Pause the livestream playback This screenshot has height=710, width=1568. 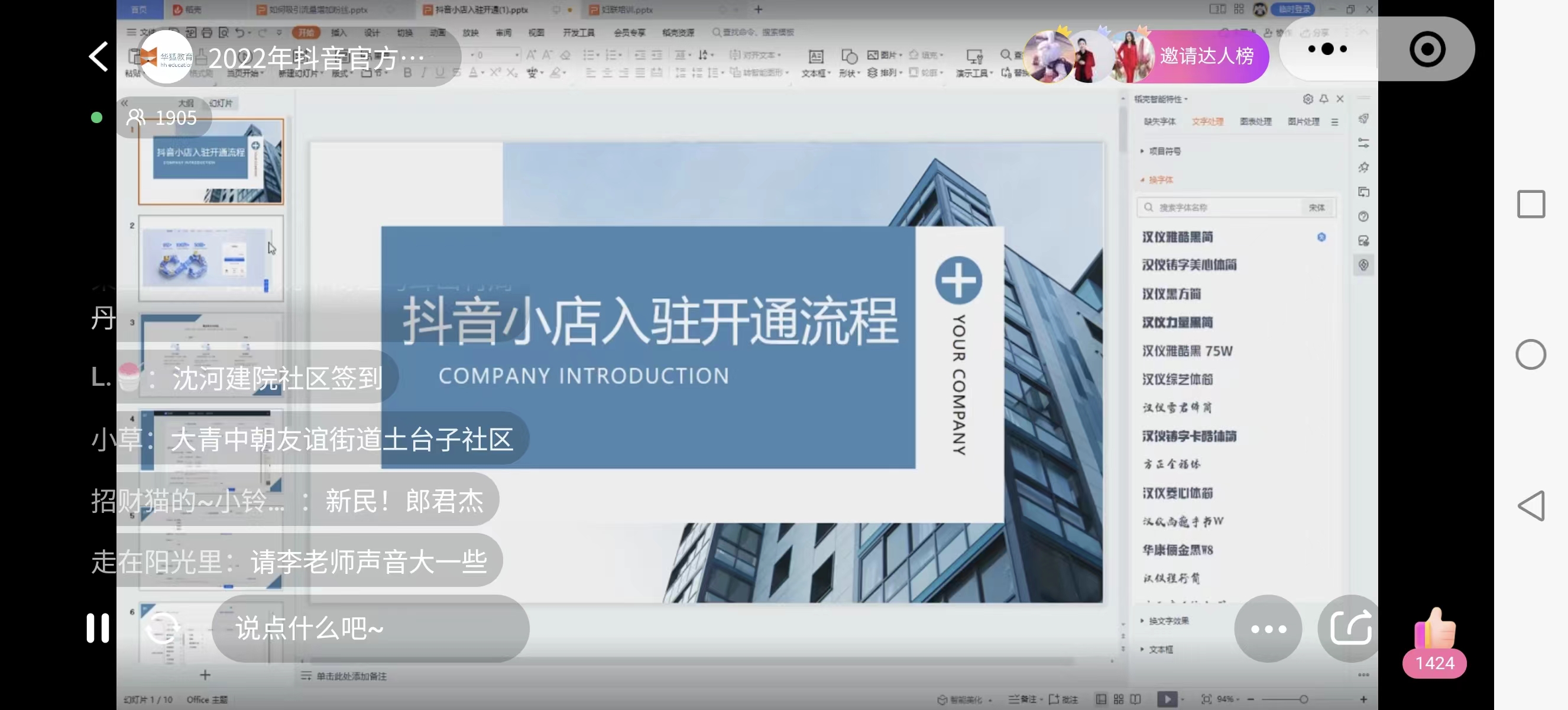coord(98,628)
